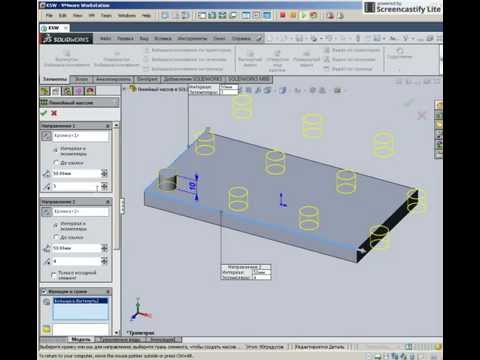Image resolution: width=480 pixels, height=360 pixels.
Task: Click VMware red power-off toolbar icon
Action: [x=283, y=15]
